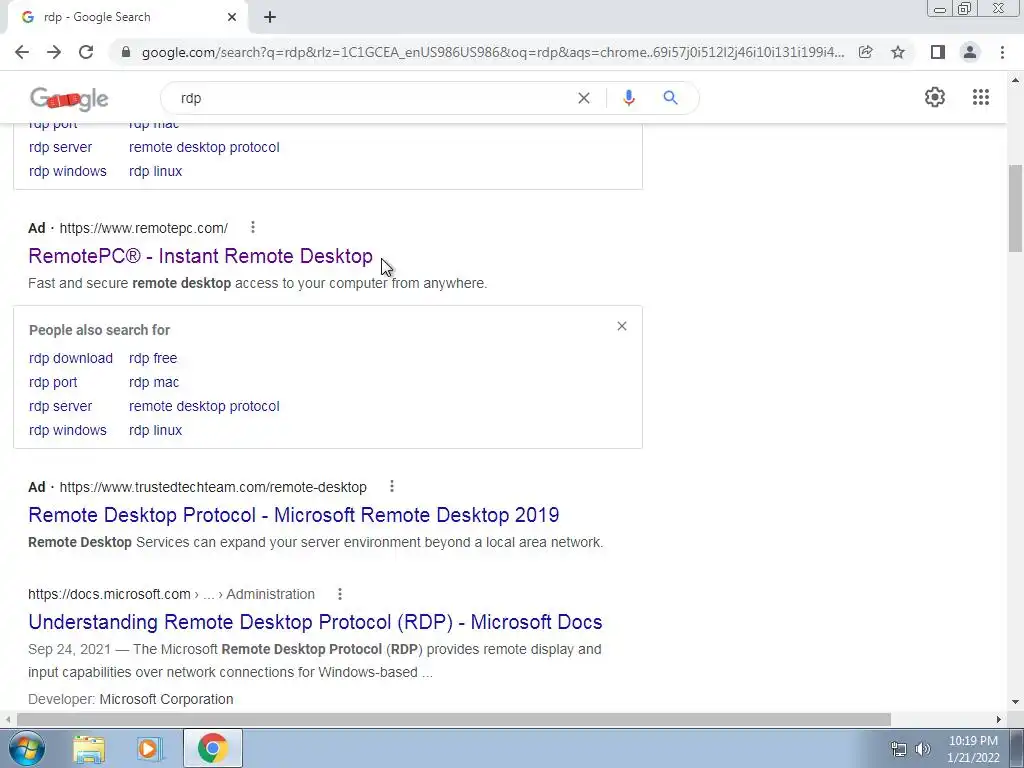Viewport: 1024px width, 768px height.
Task: Click the horizontal scrollbar thumb
Action: pyautogui.click(x=454, y=719)
